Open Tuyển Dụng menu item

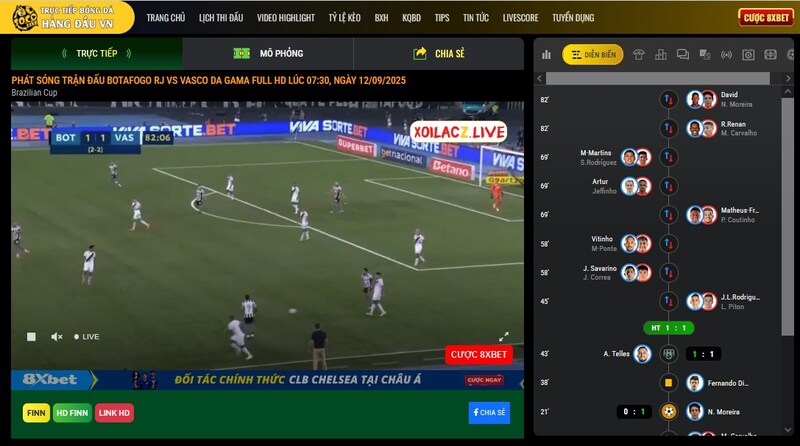[x=573, y=18]
